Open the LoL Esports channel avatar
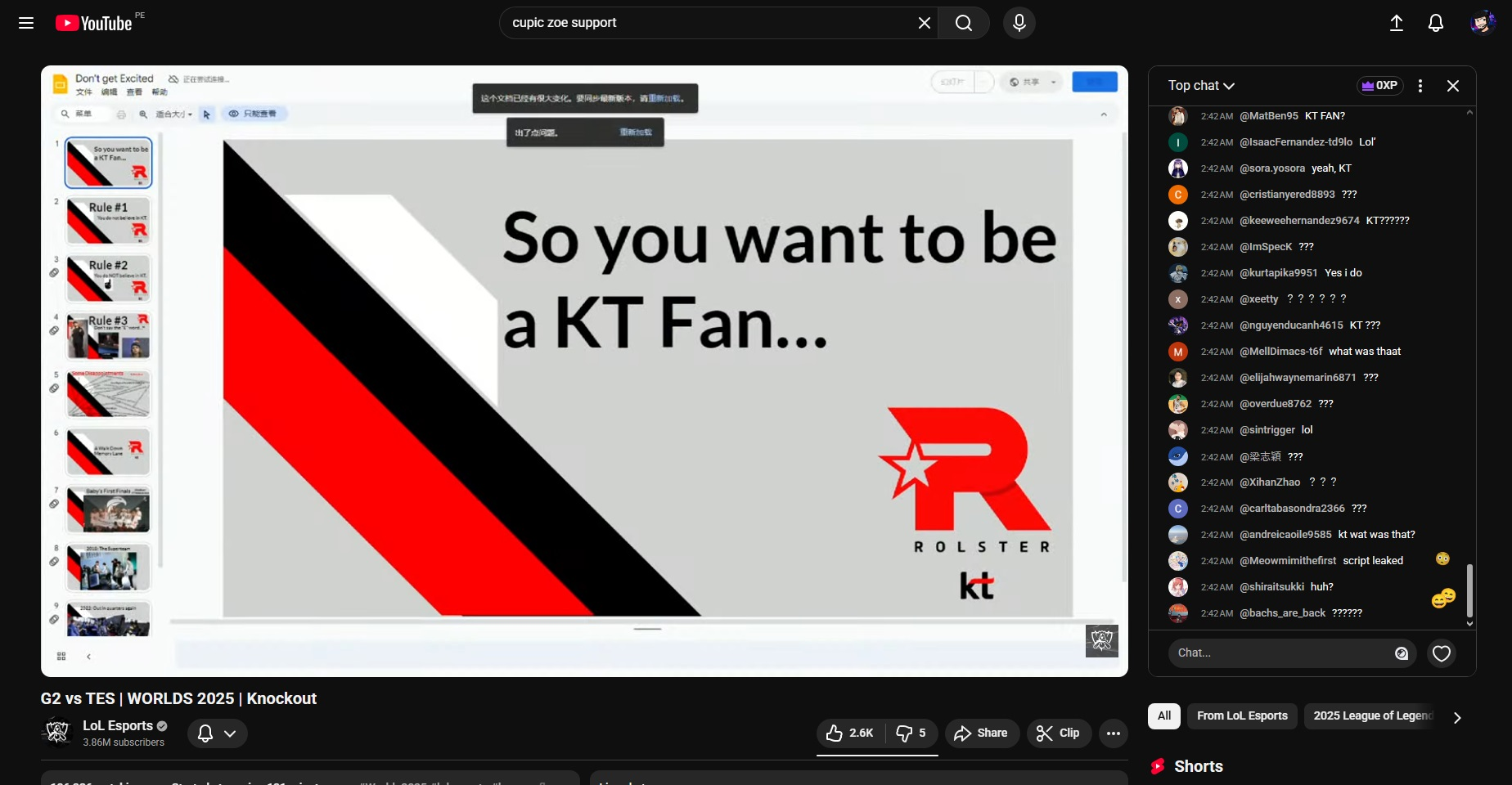1512x785 pixels. click(57, 733)
